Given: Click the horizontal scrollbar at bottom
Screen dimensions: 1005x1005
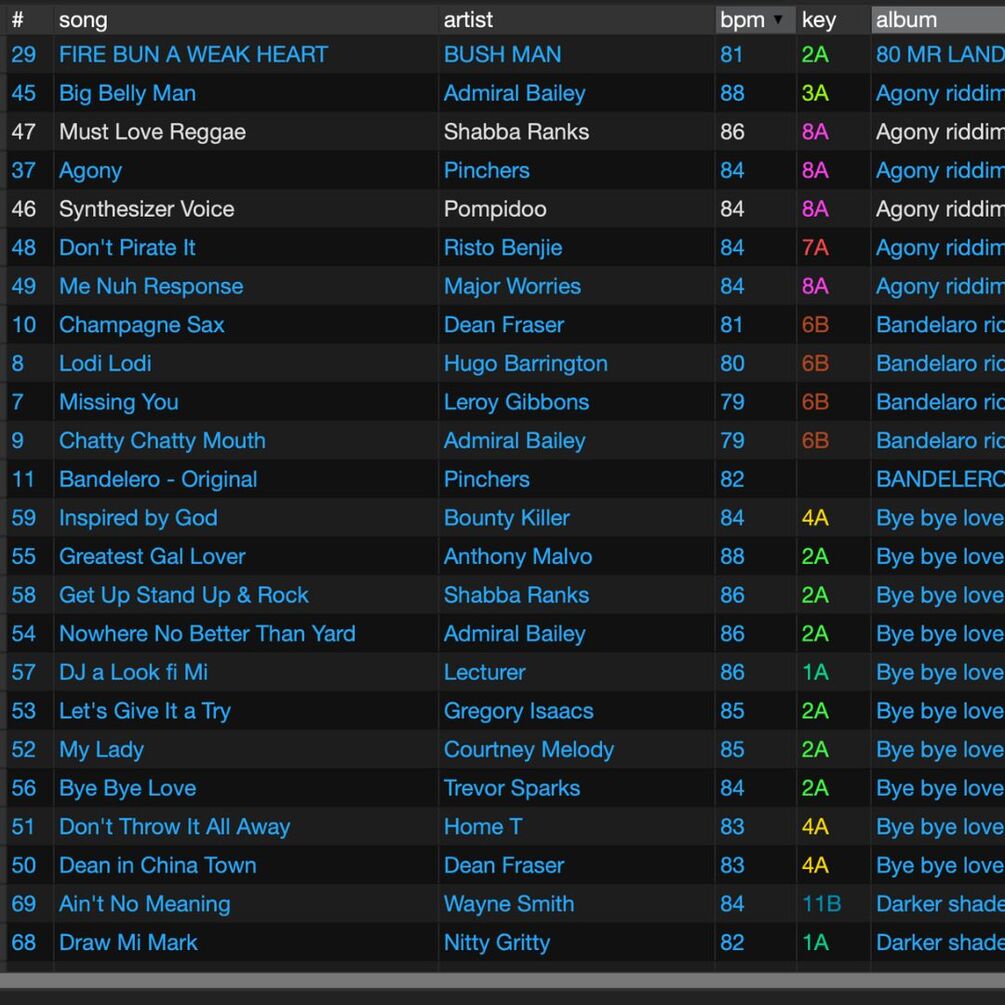Looking at the screenshot, I should click(502, 980).
